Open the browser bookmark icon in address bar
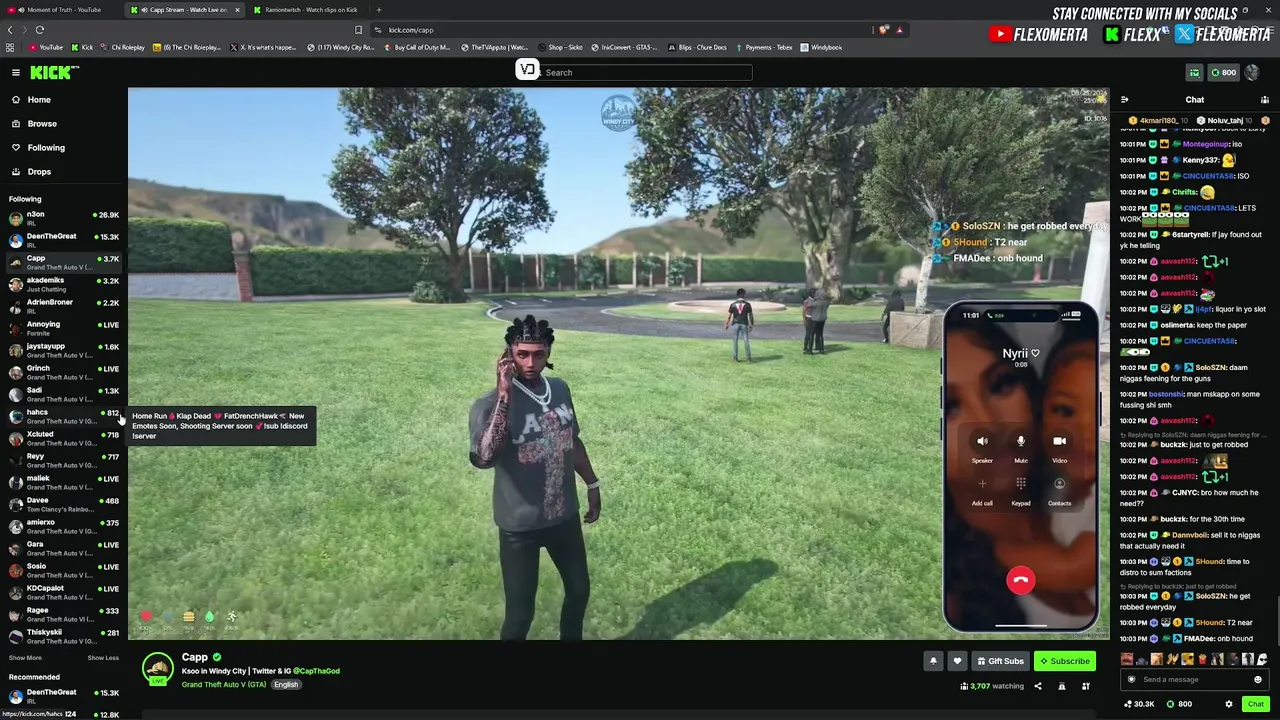Screen dimensions: 1280x720 358,30
